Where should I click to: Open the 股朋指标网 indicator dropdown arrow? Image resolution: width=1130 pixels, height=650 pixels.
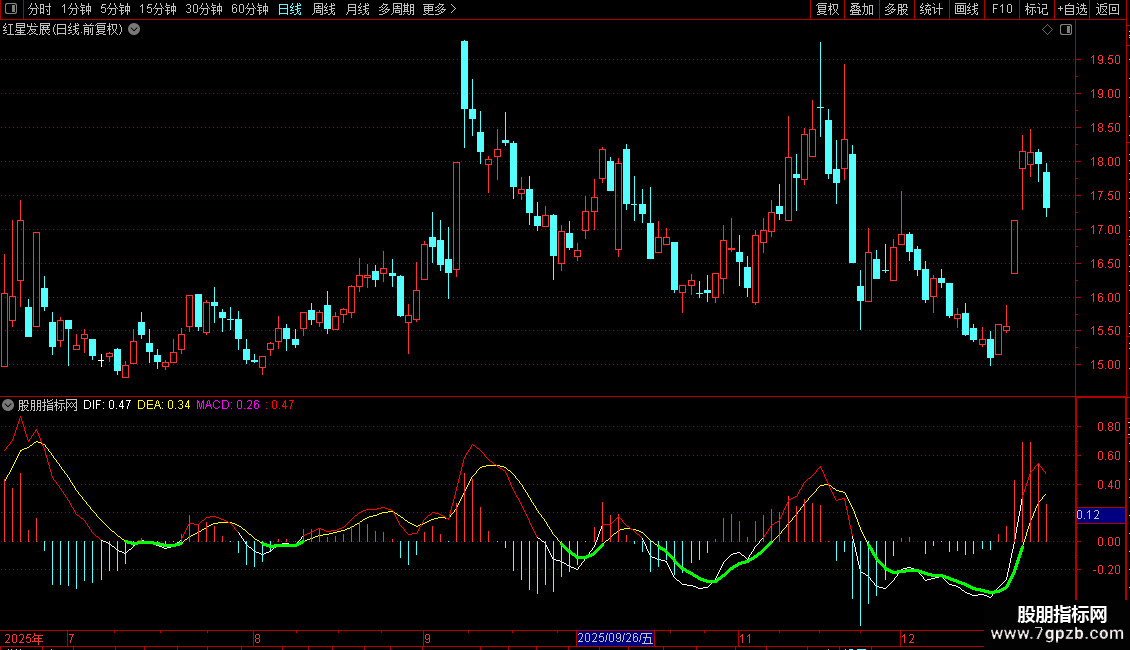click(8, 405)
